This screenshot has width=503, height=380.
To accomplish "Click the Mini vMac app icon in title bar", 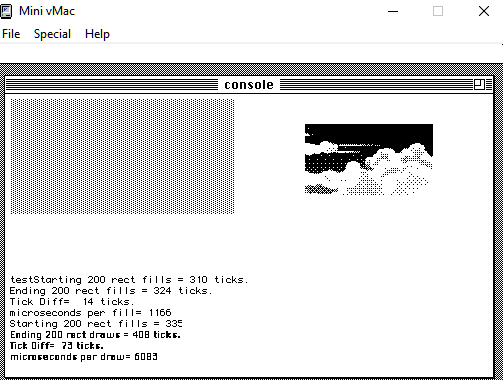I will [x=6, y=11].
